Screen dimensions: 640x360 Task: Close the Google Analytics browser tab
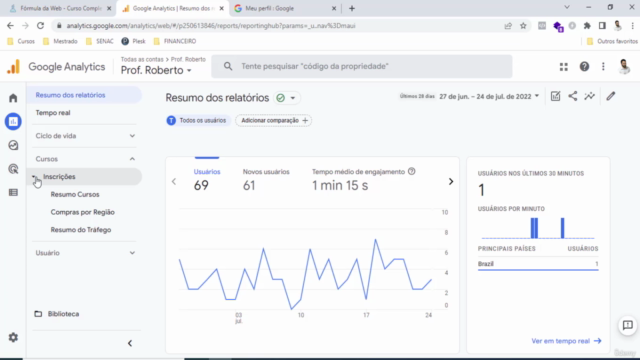222,8
